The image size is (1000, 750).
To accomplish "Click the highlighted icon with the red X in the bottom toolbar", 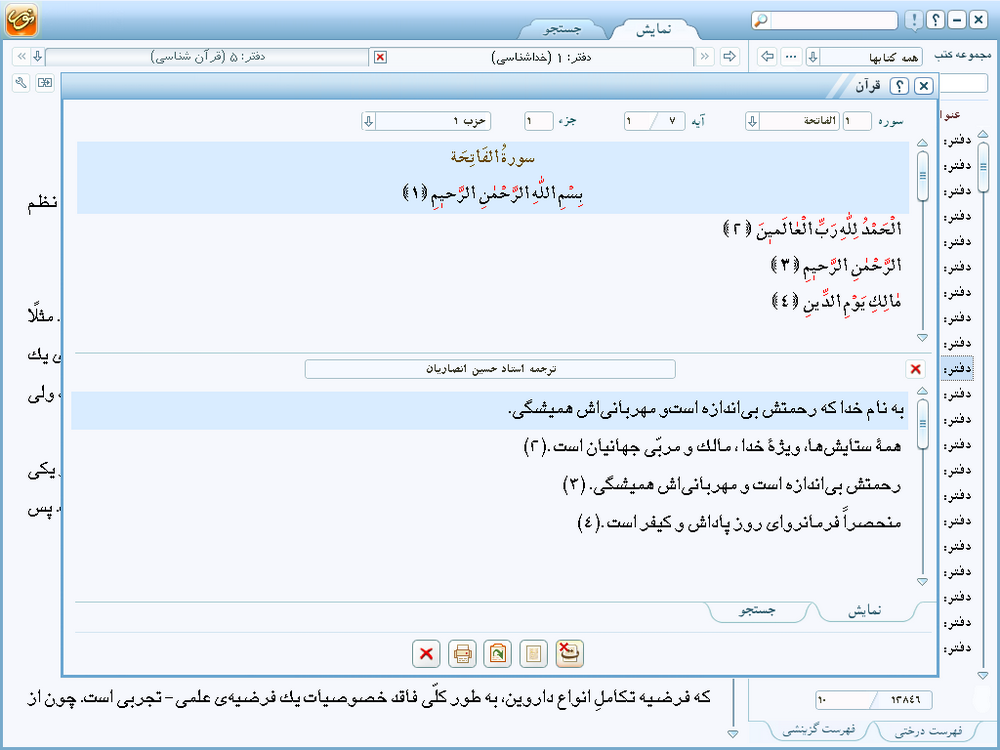I will [x=569, y=654].
